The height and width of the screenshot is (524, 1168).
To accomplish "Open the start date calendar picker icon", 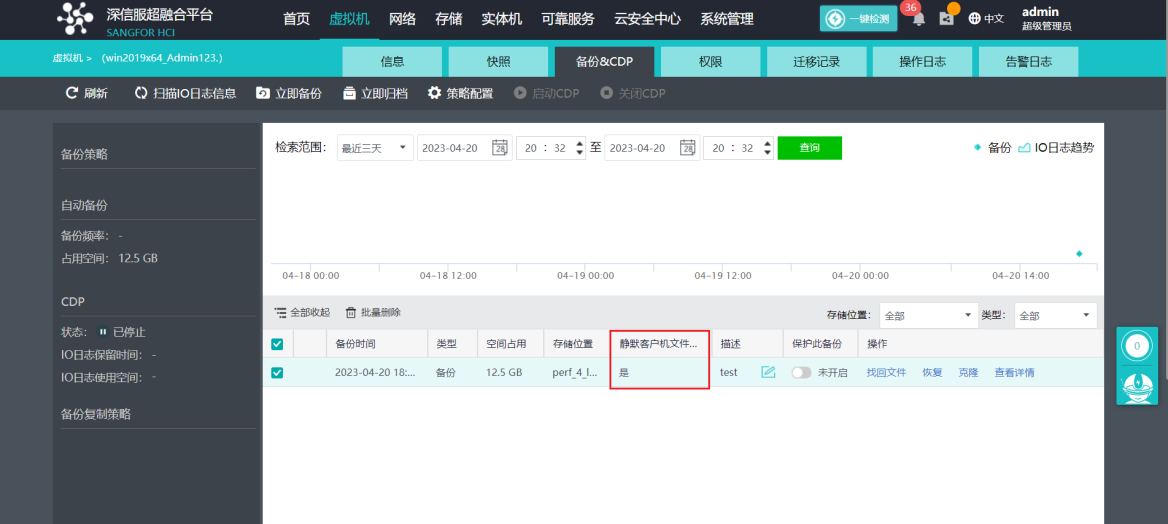I will point(499,148).
